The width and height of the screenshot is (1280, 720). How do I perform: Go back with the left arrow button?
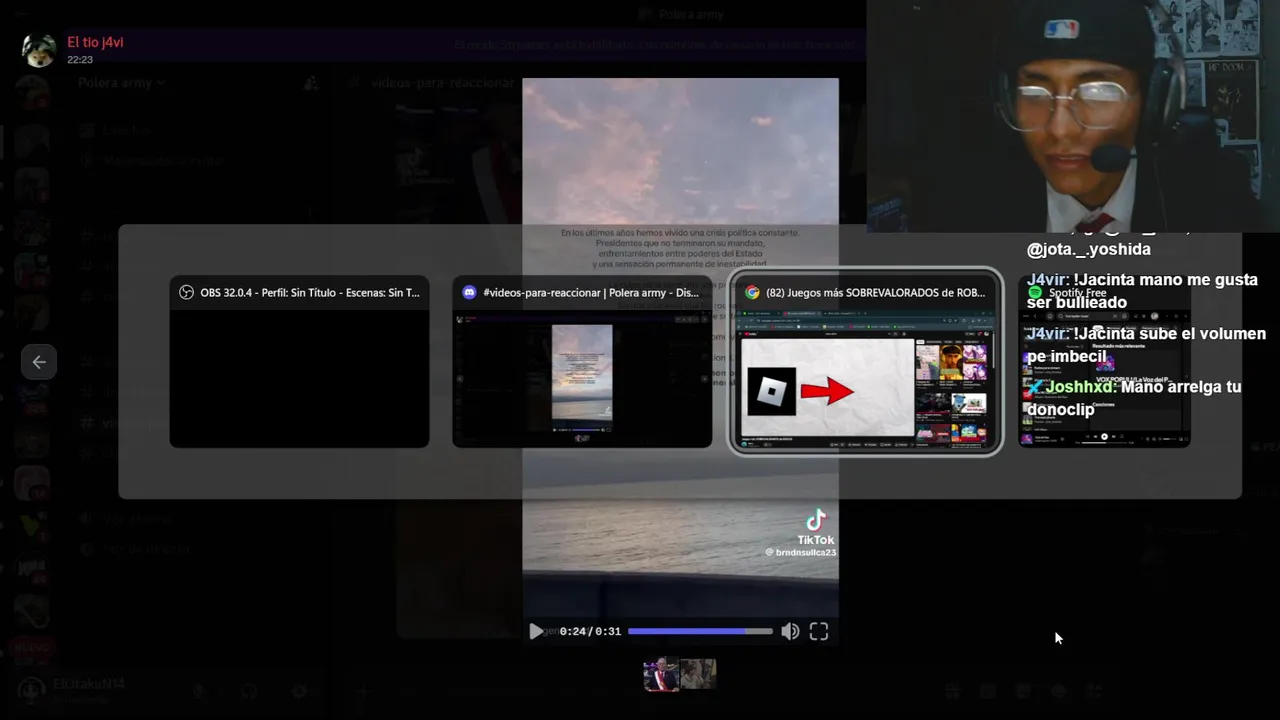[39, 362]
